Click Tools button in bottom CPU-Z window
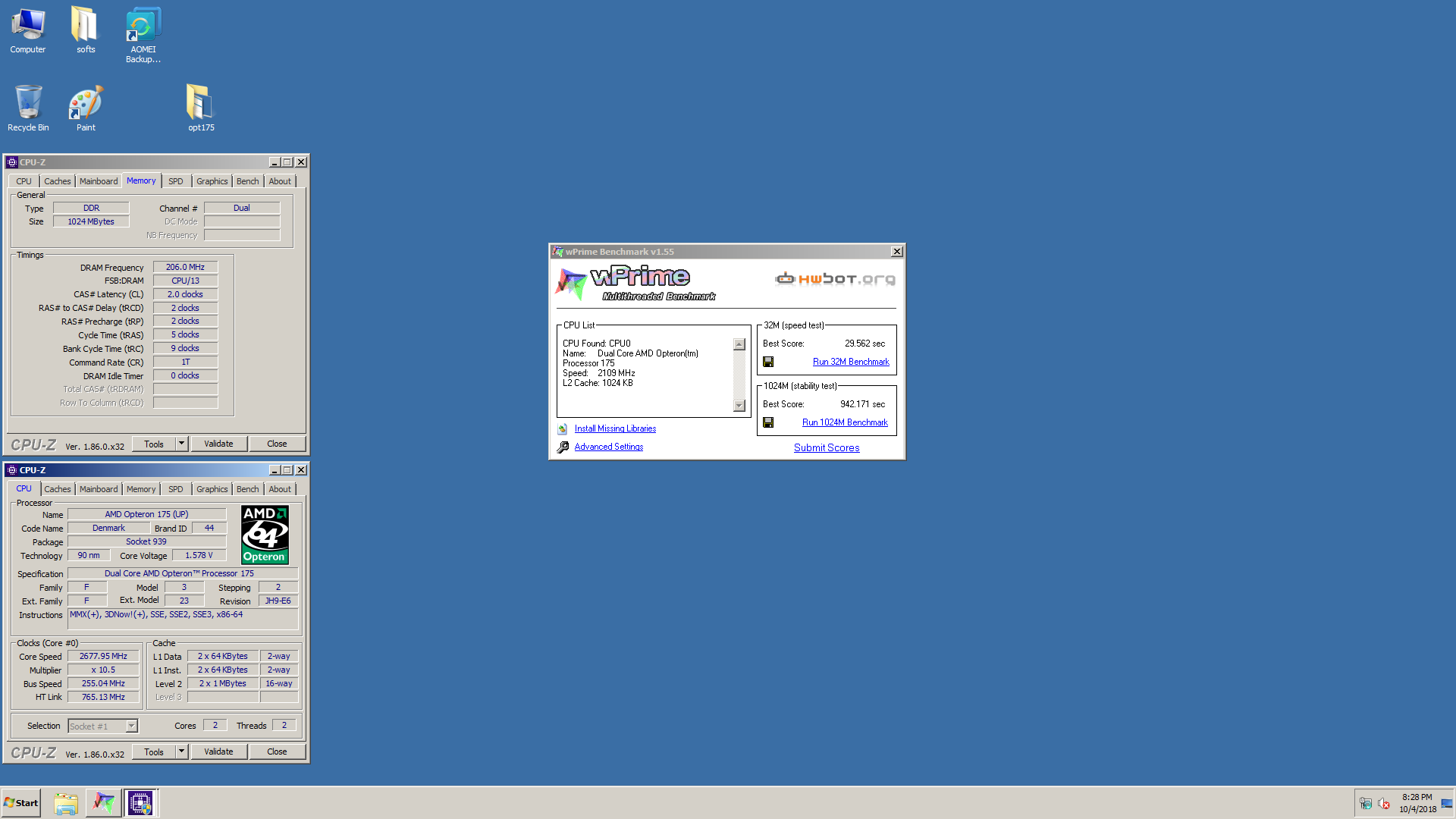 tap(154, 752)
